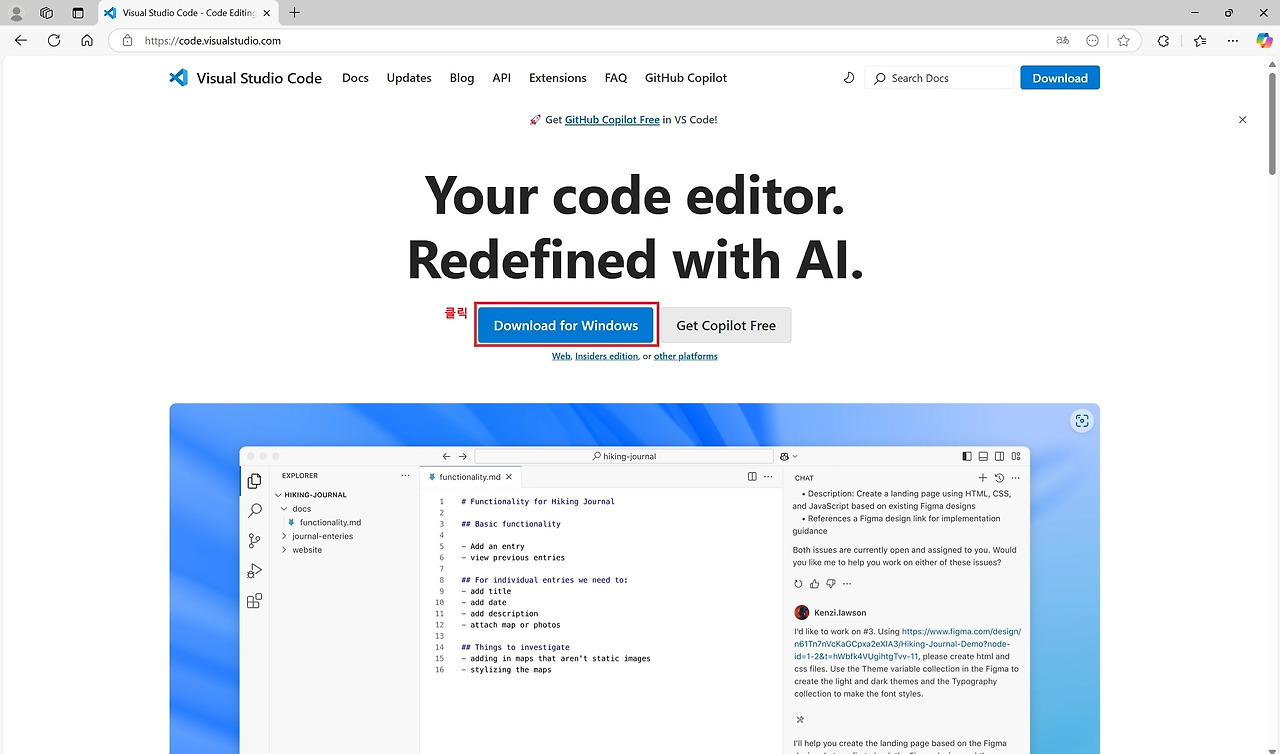Toggle the primary side bar layout icon
The width and height of the screenshot is (1280, 754).
(967, 456)
